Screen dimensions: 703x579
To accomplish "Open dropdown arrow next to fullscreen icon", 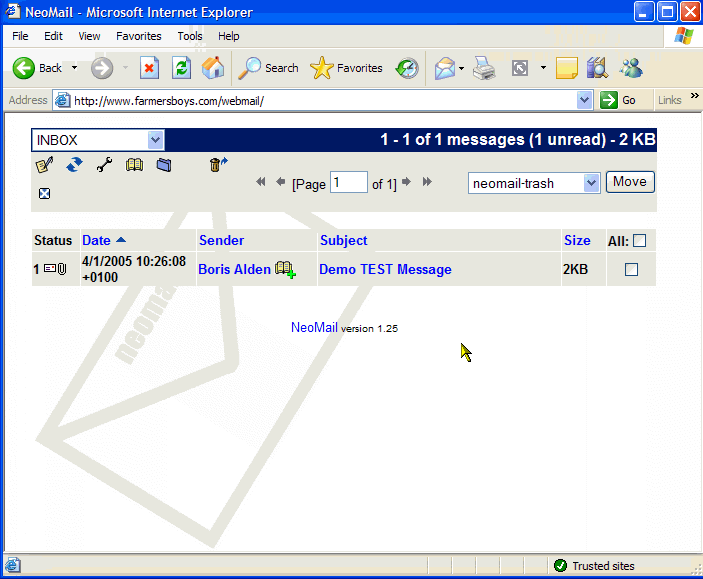I will coord(543,68).
